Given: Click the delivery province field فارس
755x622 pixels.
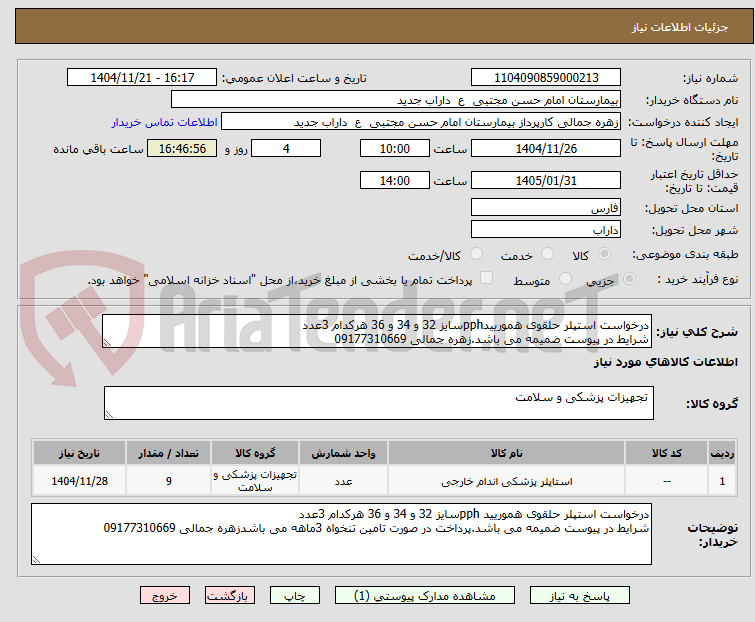Looking at the screenshot, I should pos(546,207).
